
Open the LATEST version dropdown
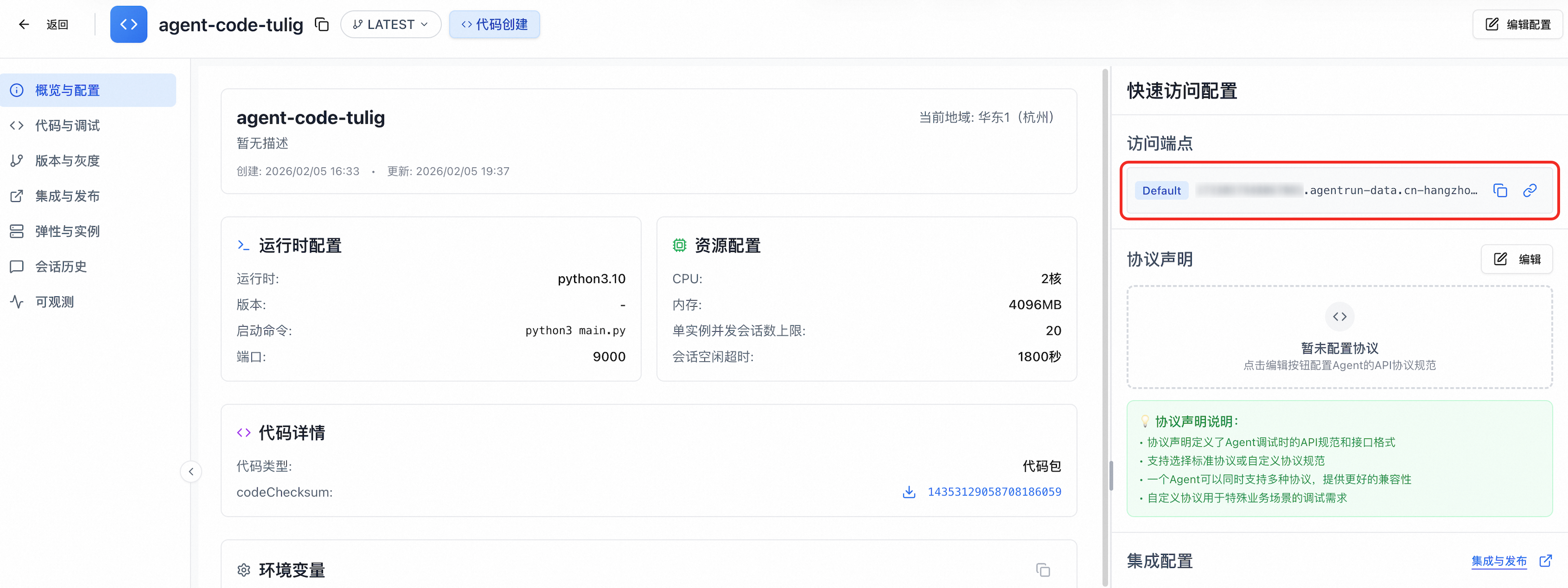click(x=390, y=24)
